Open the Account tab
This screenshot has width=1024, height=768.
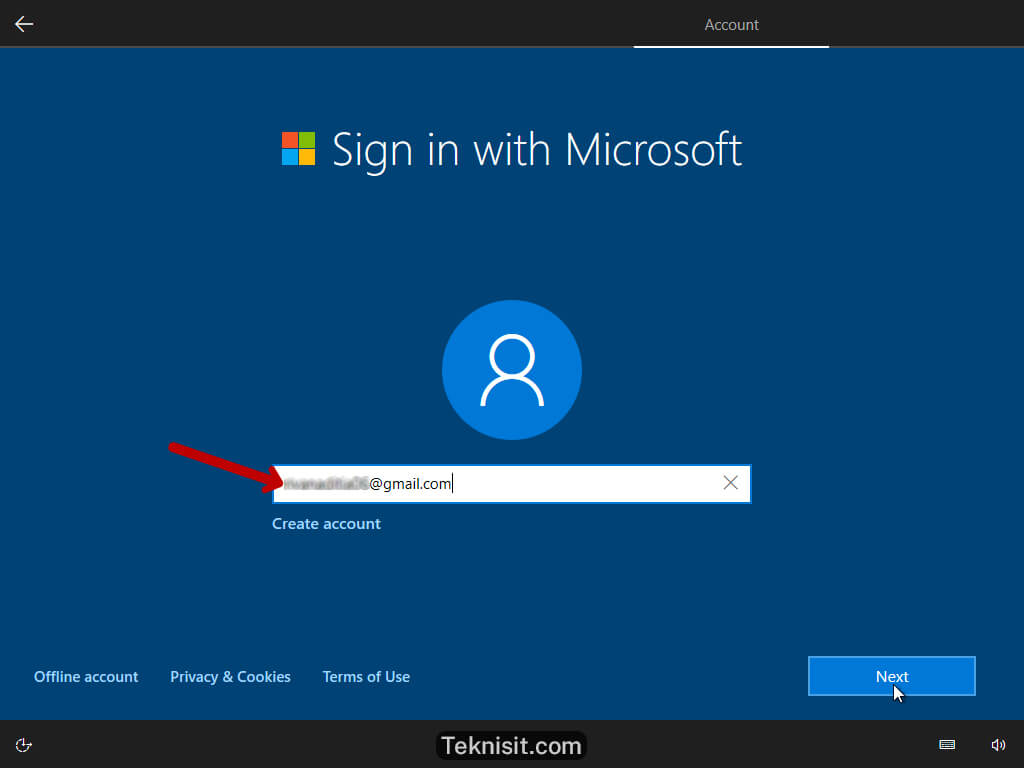731,25
